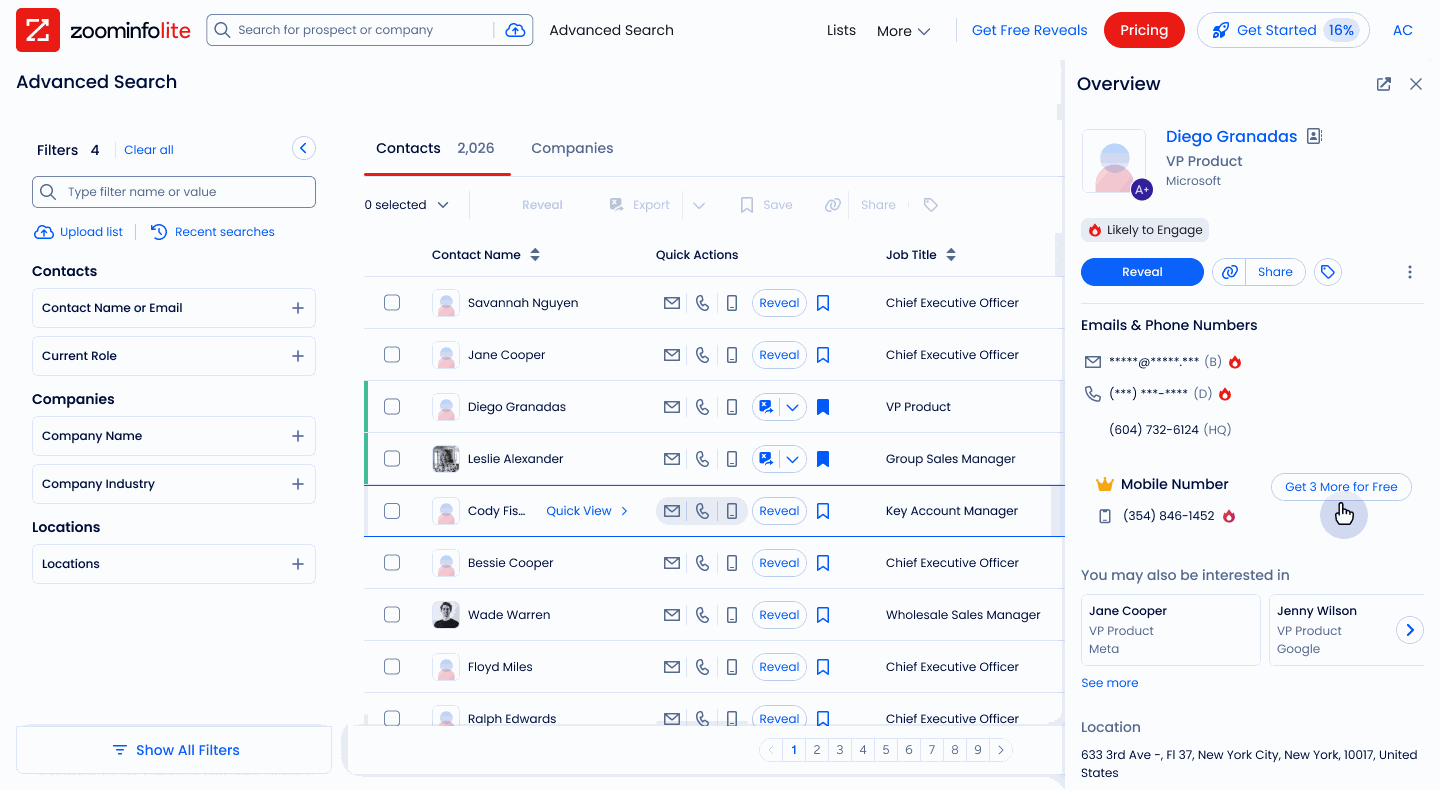The image size is (1440, 790).
Task: Click Quick View on Cody Fisher row
Action: tap(587, 511)
